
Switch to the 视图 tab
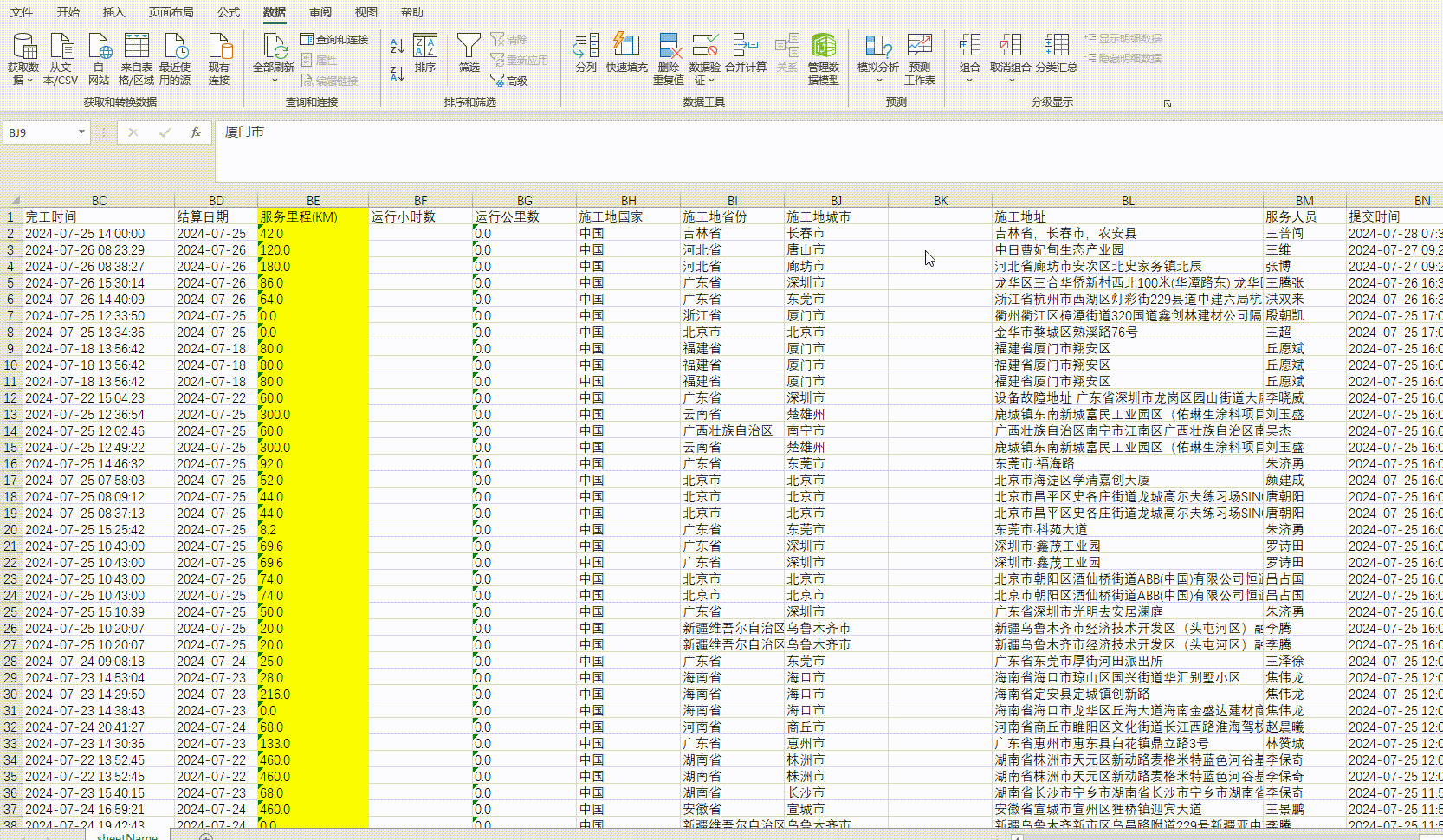coord(366,12)
